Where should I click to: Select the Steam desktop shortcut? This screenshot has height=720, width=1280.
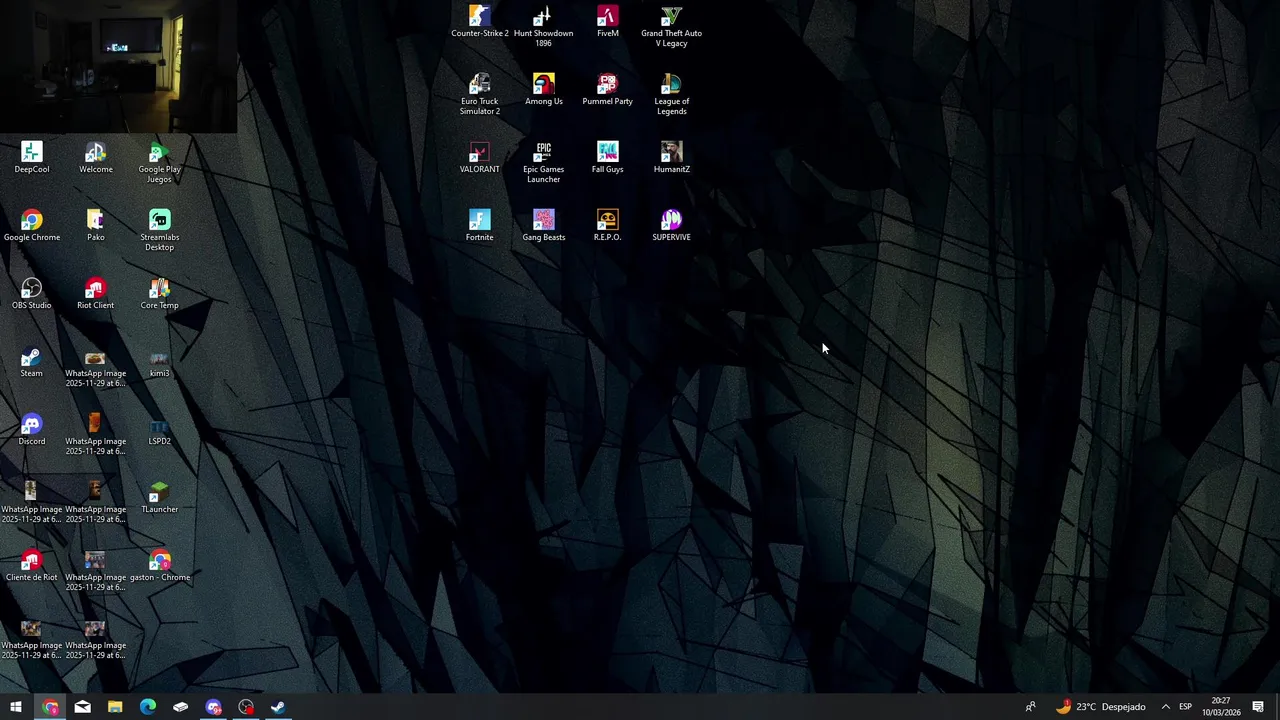pyautogui.click(x=32, y=361)
